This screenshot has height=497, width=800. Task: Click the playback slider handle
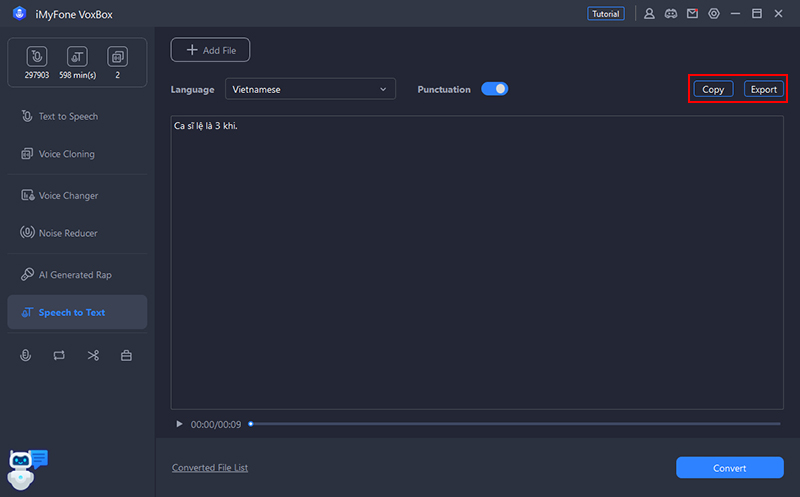(x=251, y=424)
